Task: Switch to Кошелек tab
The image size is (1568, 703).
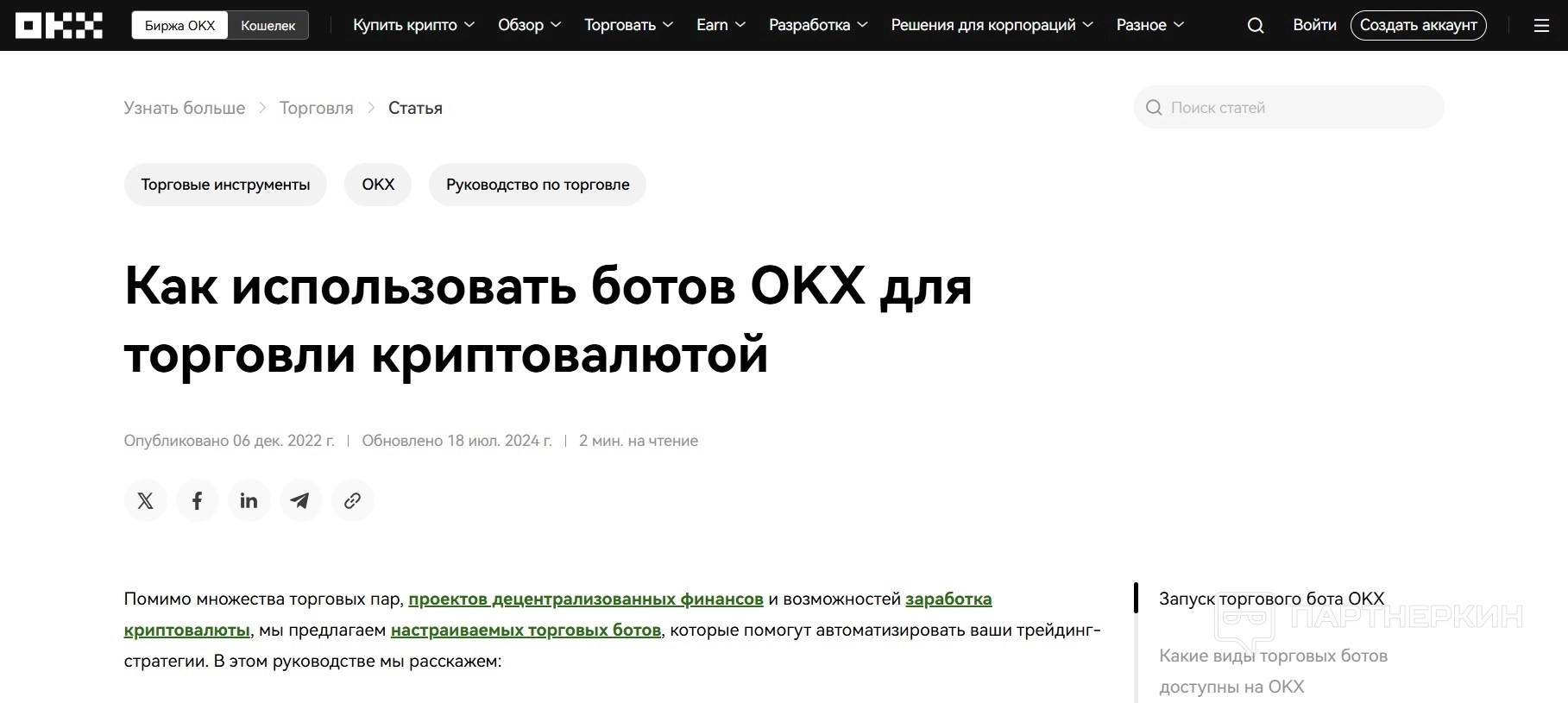Action: [x=268, y=26]
